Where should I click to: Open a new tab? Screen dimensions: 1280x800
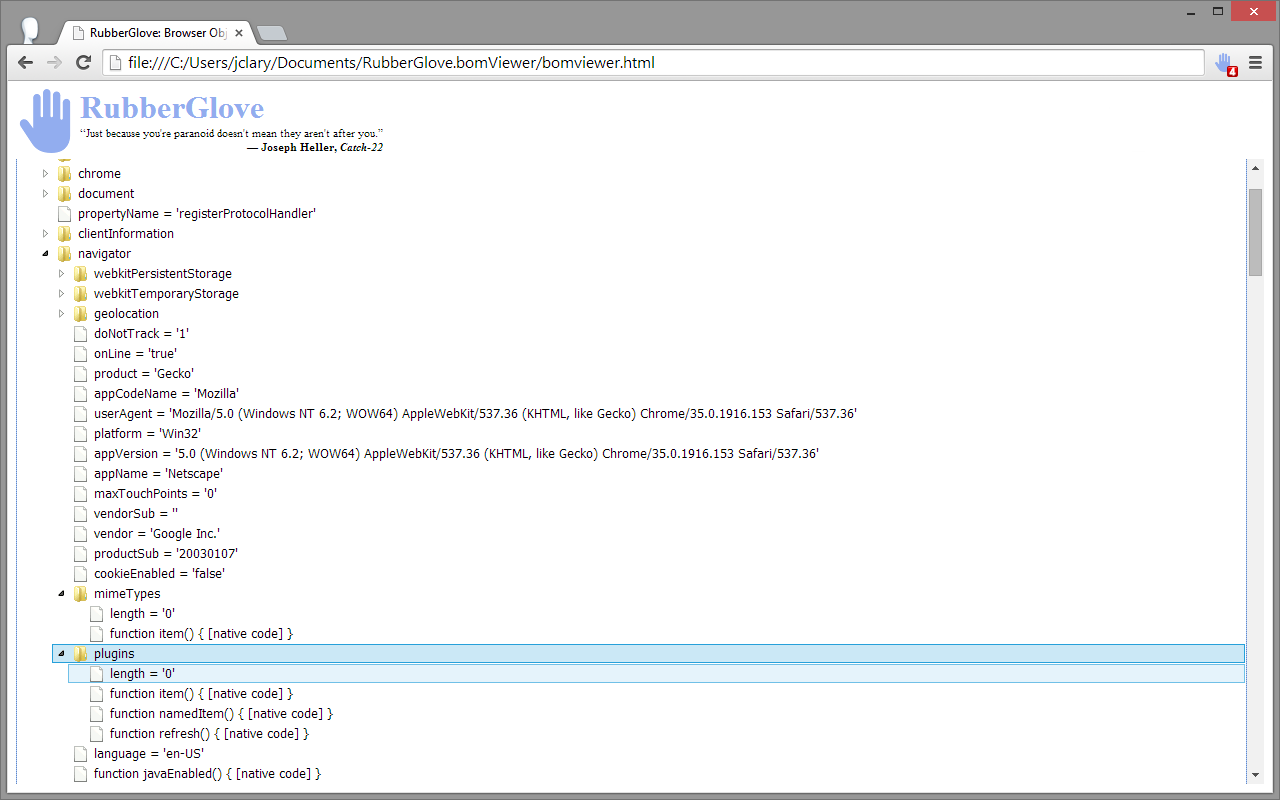click(272, 34)
